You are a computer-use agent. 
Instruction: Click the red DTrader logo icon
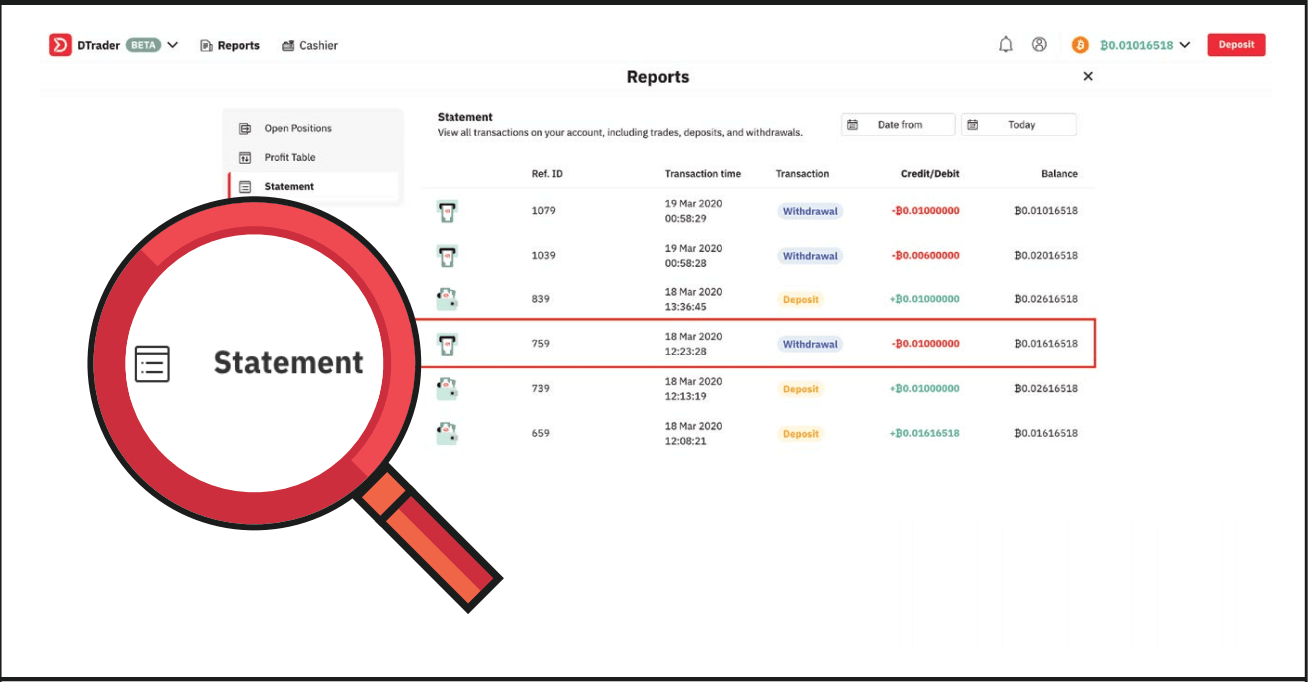click(x=60, y=45)
